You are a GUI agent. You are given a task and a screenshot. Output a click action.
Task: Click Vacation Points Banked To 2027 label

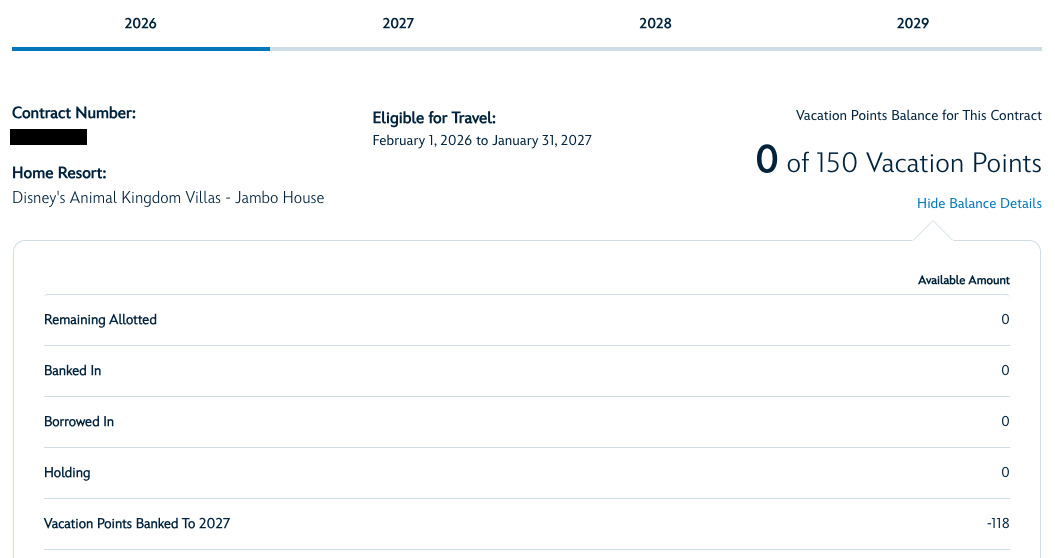click(x=137, y=524)
